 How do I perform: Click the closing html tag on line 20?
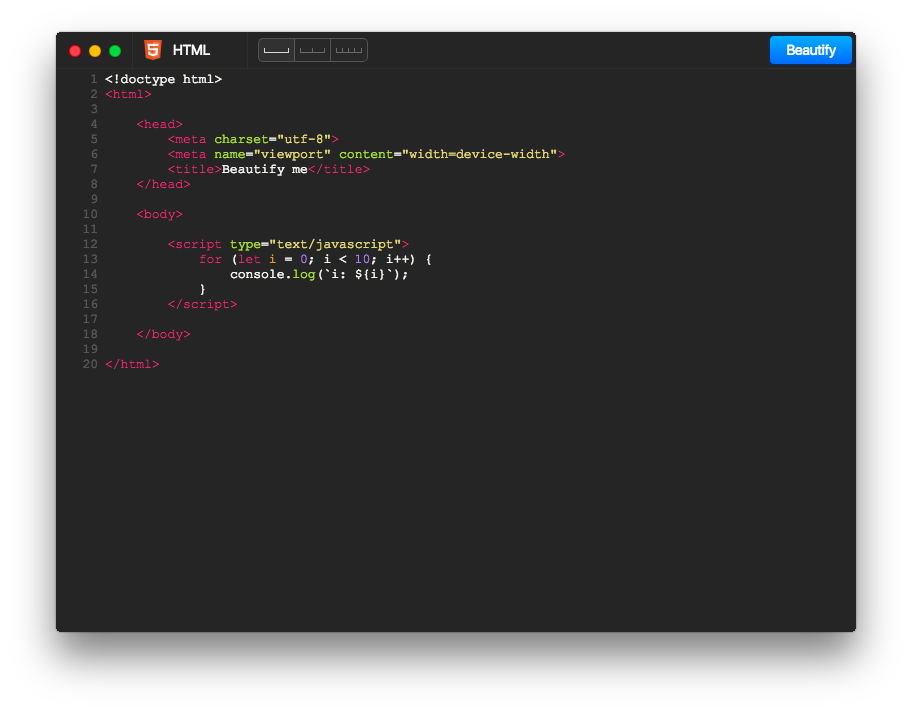coord(130,363)
